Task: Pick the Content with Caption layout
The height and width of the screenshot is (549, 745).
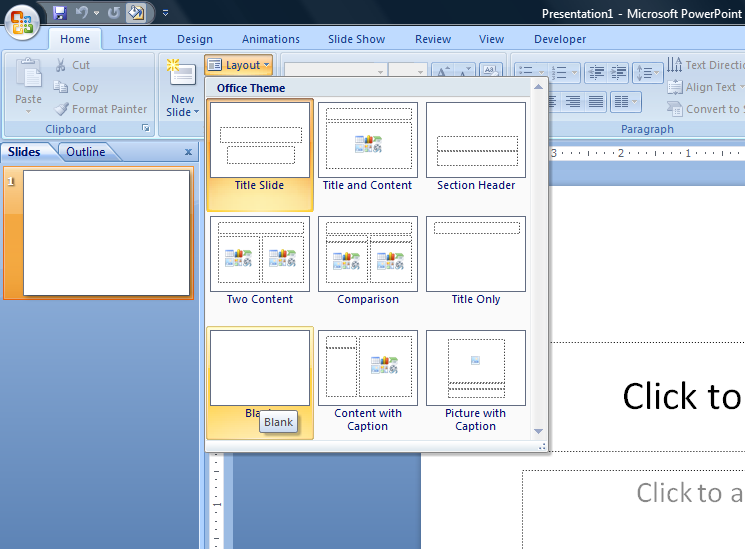Action: (368, 382)
